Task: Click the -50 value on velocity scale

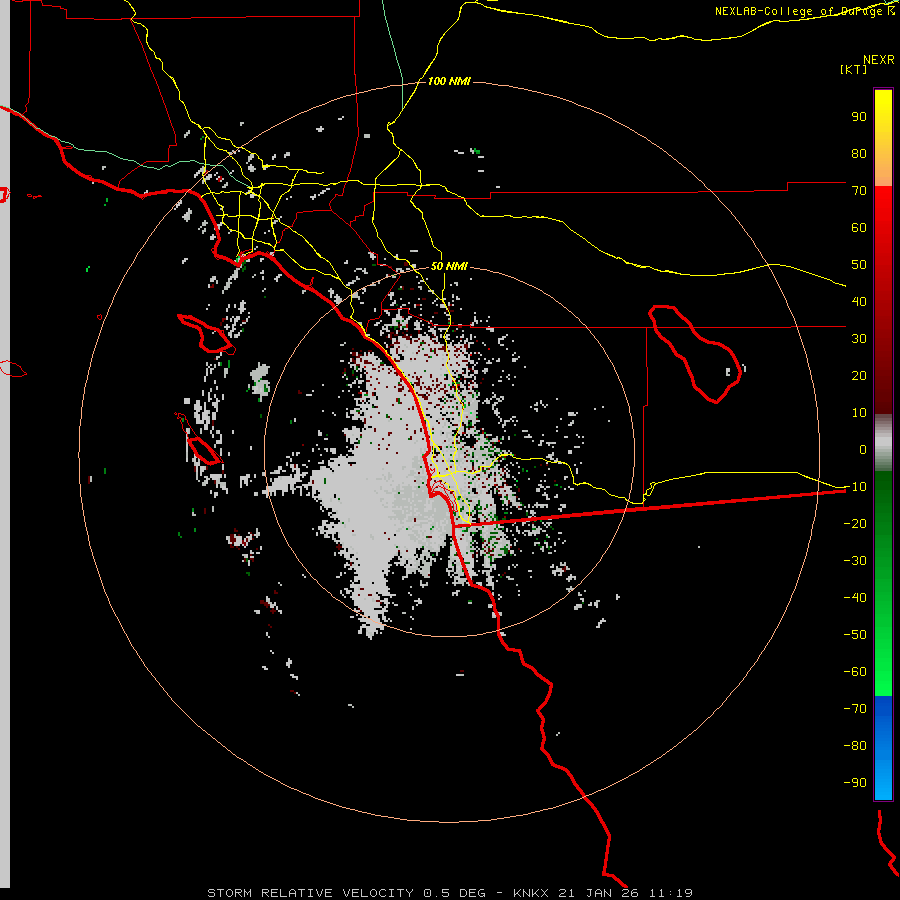Action: pos(855,635)
